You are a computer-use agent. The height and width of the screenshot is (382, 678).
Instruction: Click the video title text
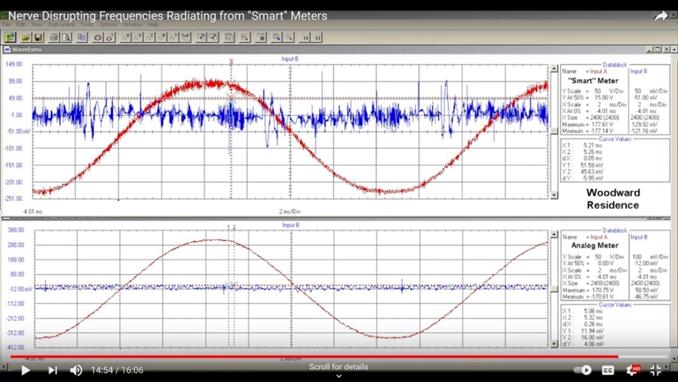[x=168, y=16]
